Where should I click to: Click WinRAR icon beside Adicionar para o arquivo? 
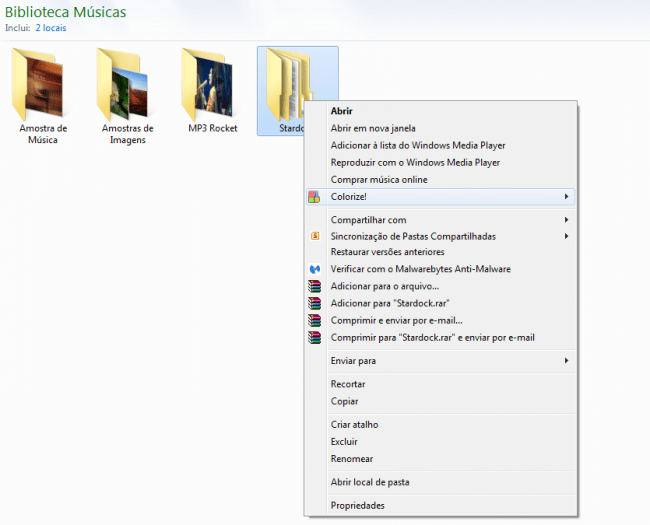click(314, 287)
